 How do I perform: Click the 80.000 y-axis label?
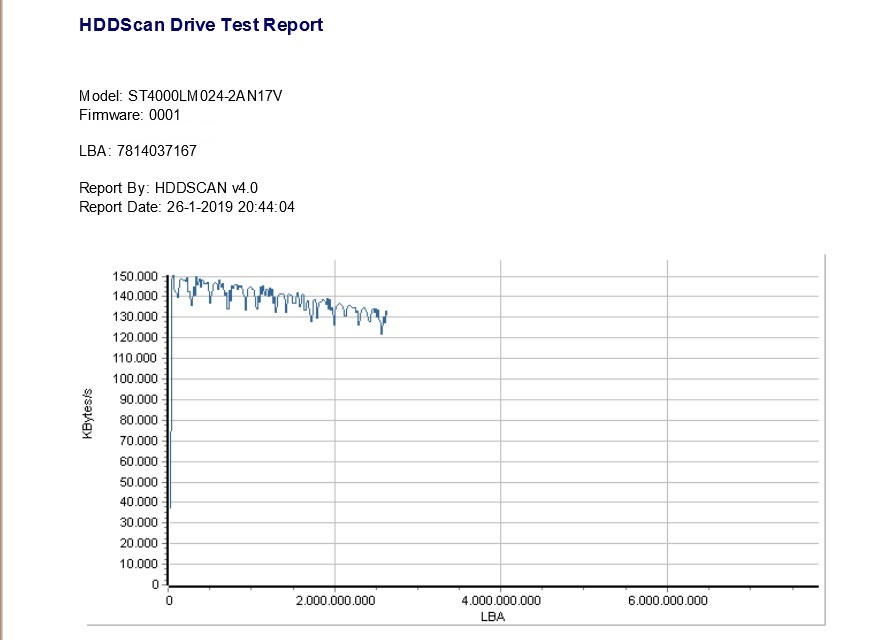pyautogui.click(x=138, y=420)
